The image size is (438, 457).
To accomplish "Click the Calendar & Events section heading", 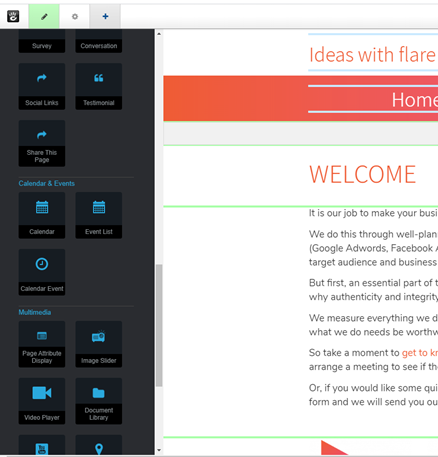I will 47,184.
